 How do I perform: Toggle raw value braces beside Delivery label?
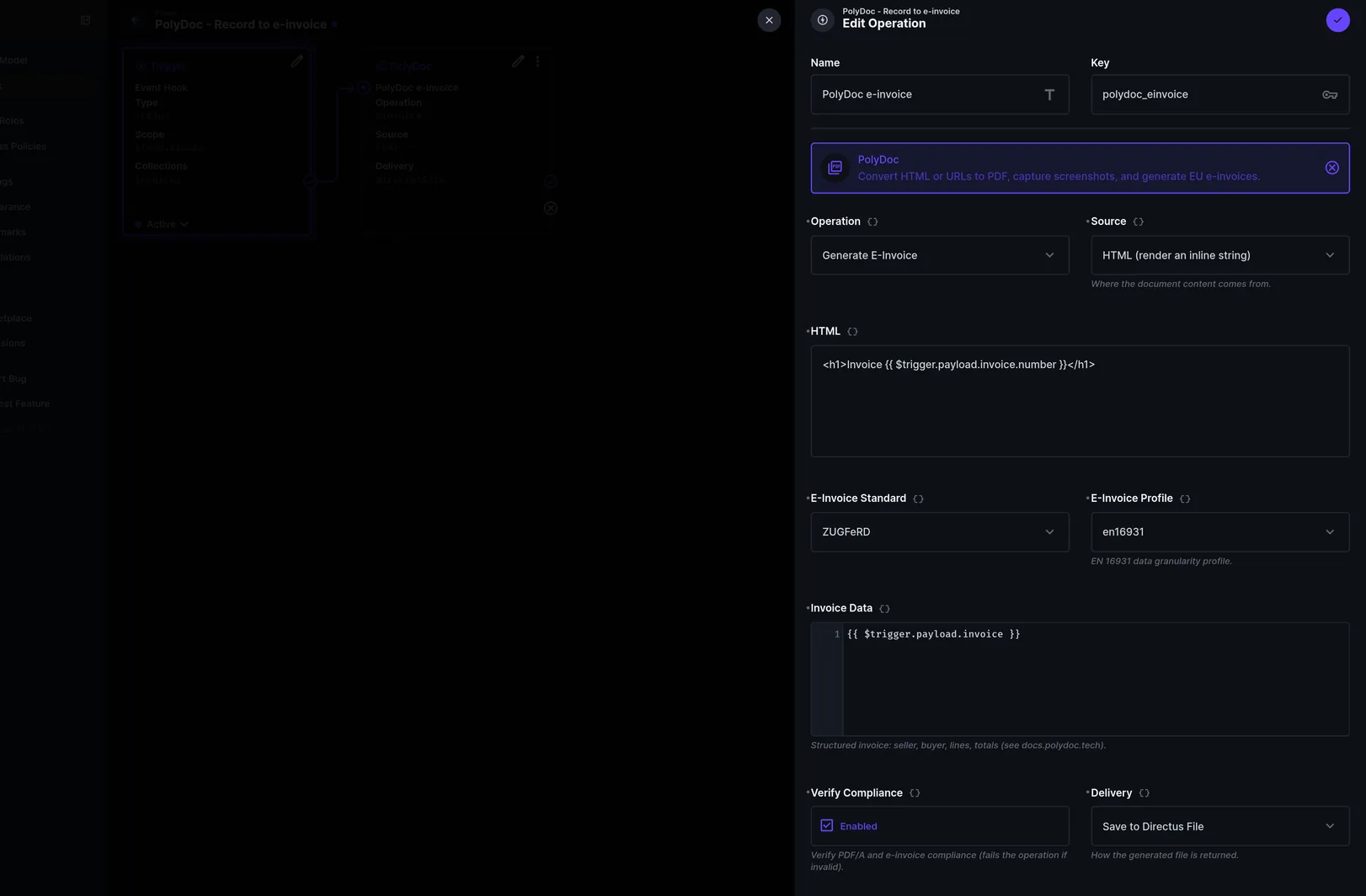coord(1144,793)
